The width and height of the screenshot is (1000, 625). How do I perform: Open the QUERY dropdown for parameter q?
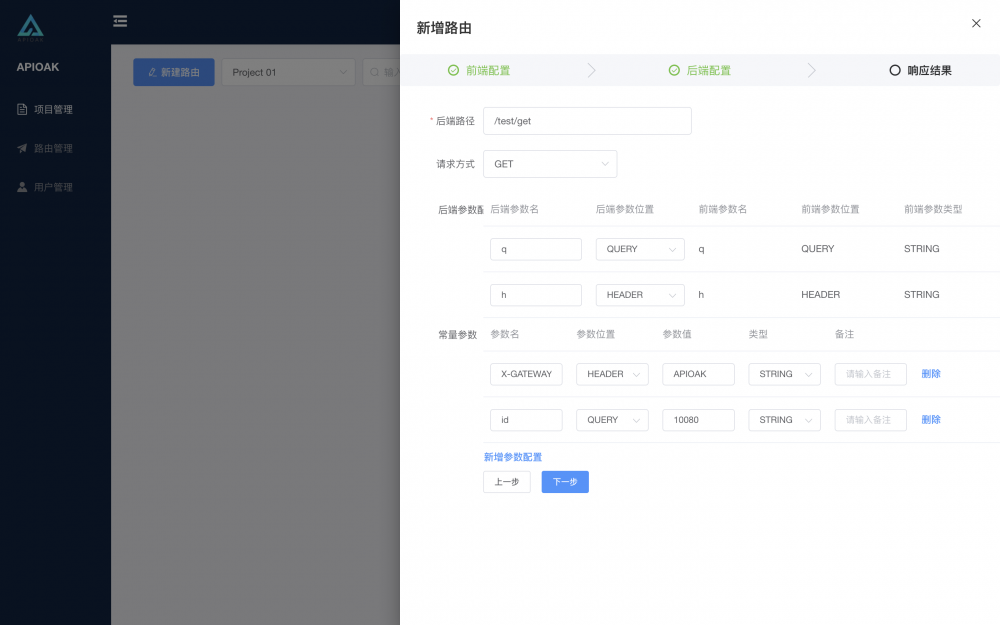click(640, 249)
